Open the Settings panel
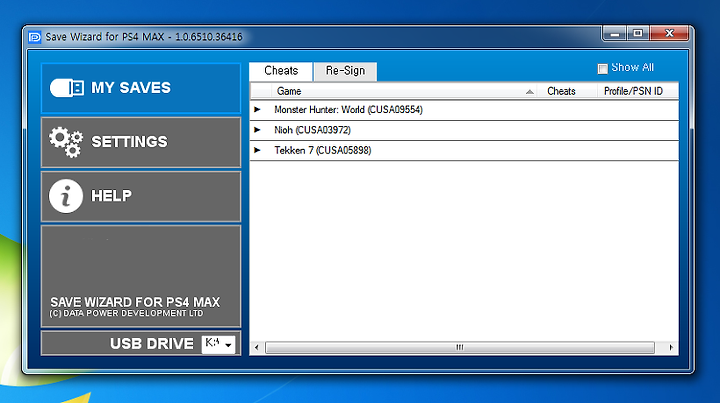This screenshot has height=403, width=720. (x=141, y=142)
